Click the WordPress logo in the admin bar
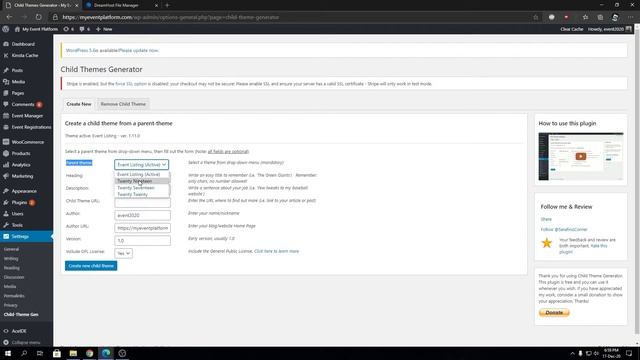The image size is (640, 360). 6,29
